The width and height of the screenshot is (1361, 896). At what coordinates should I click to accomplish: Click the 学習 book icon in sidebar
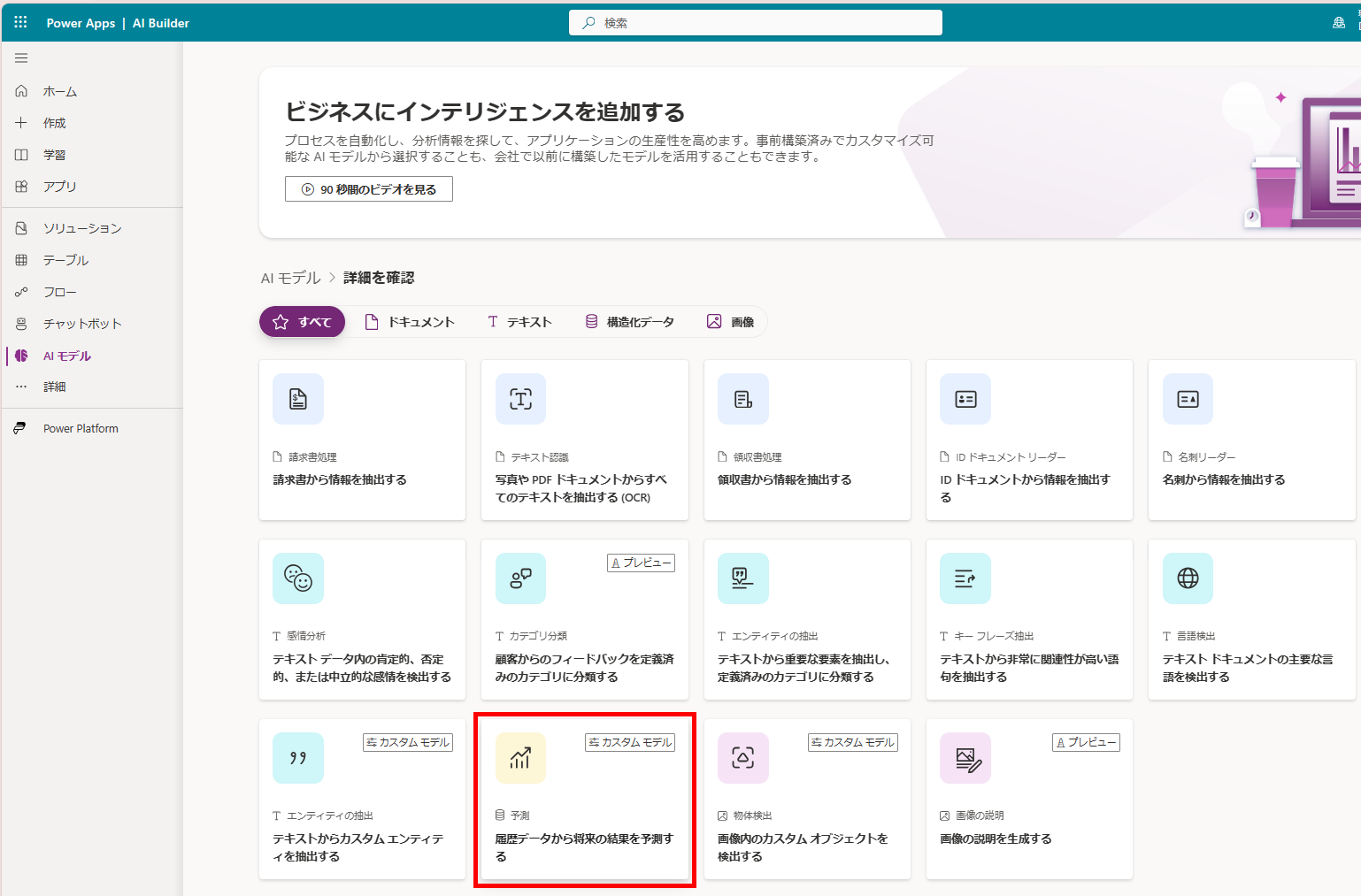click(x=21, y=155)
